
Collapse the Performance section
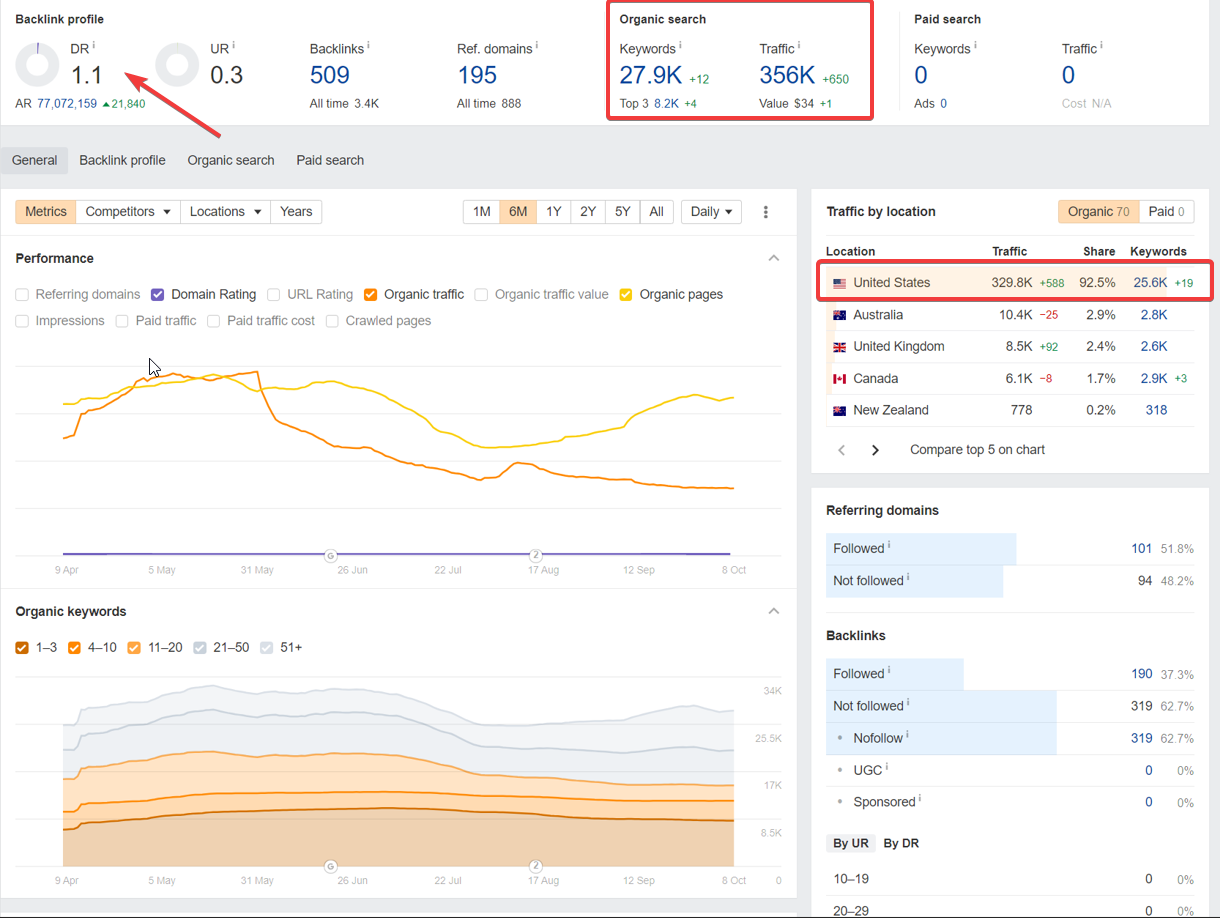point(773,258)
